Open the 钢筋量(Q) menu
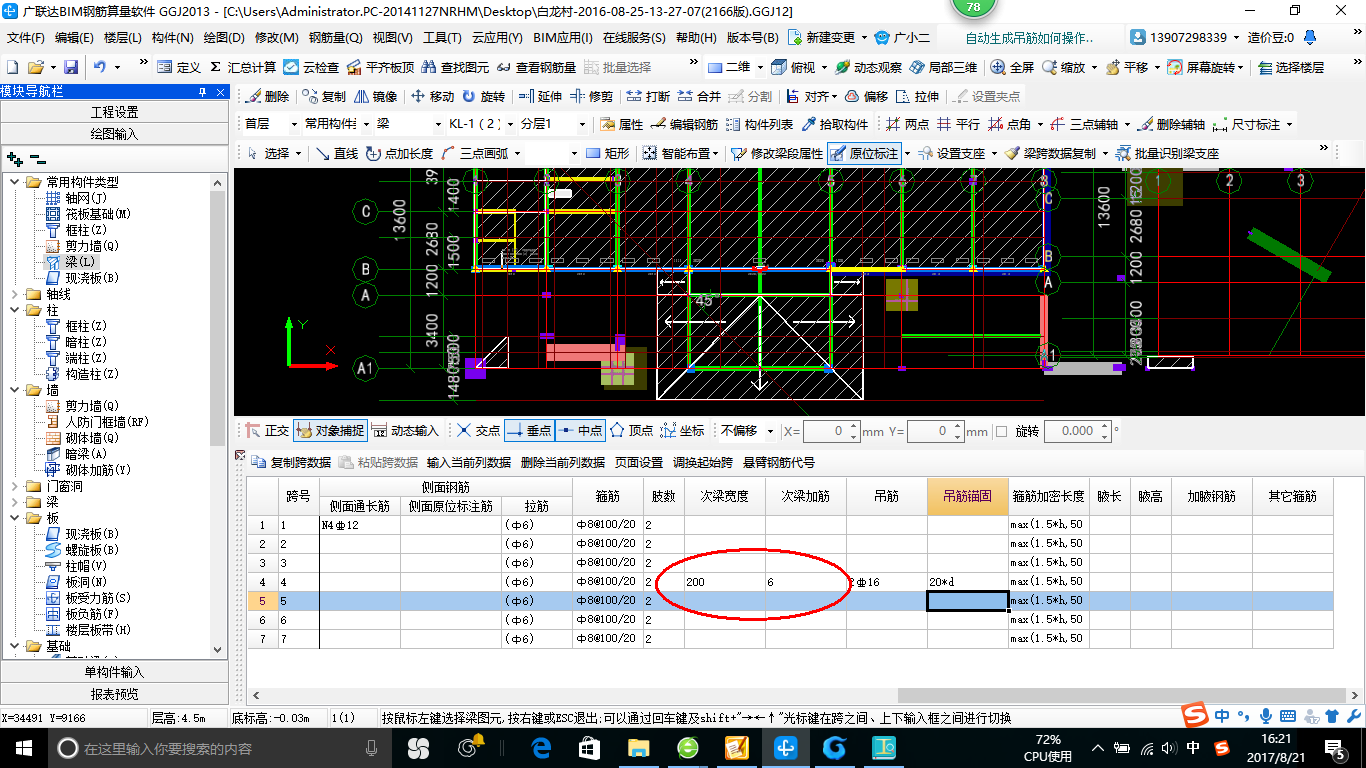This screenshot has height=768, width=1366. tap(335, 38)
